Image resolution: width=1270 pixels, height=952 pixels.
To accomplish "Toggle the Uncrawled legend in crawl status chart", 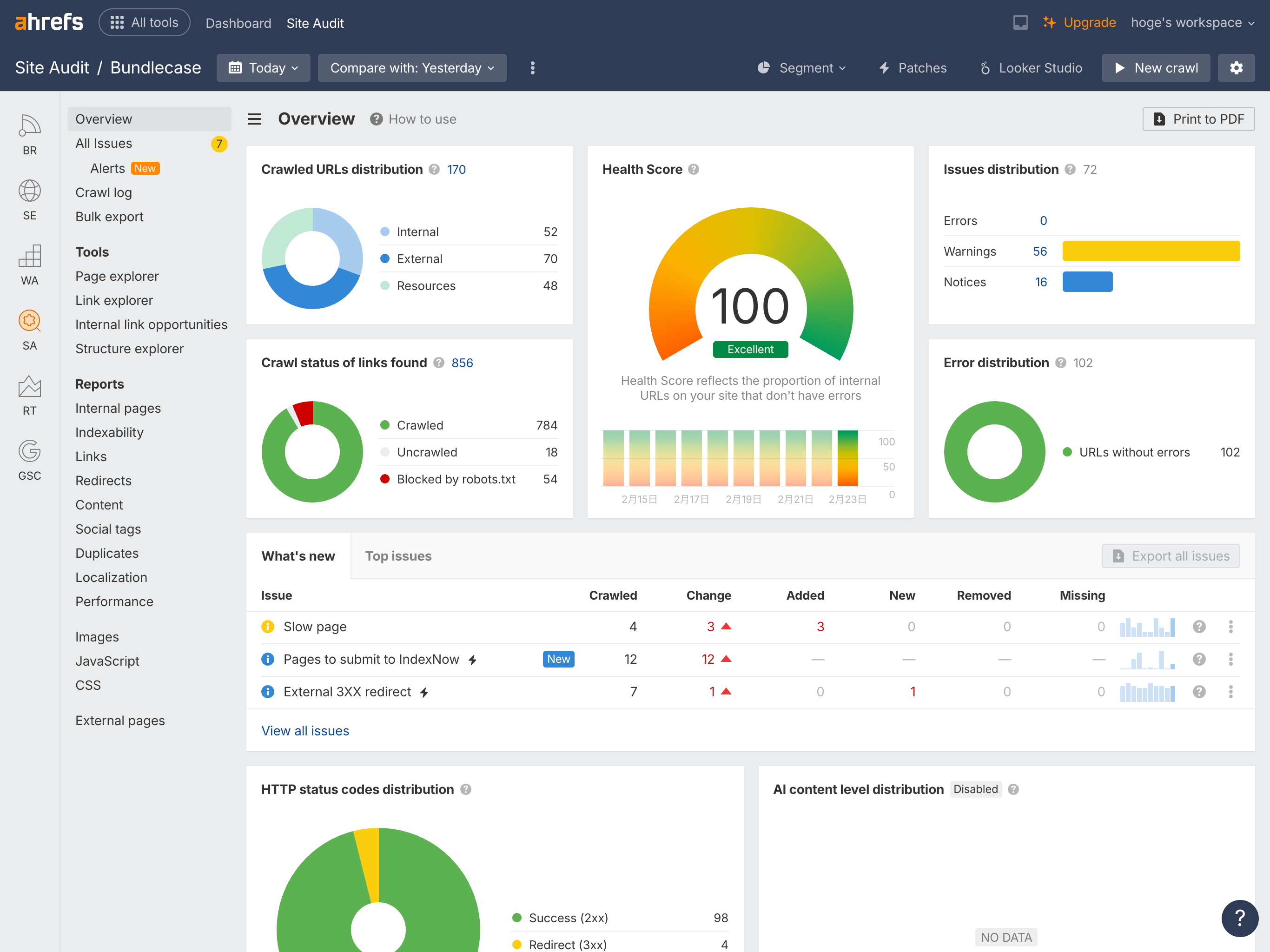I will tap(427, 452).
